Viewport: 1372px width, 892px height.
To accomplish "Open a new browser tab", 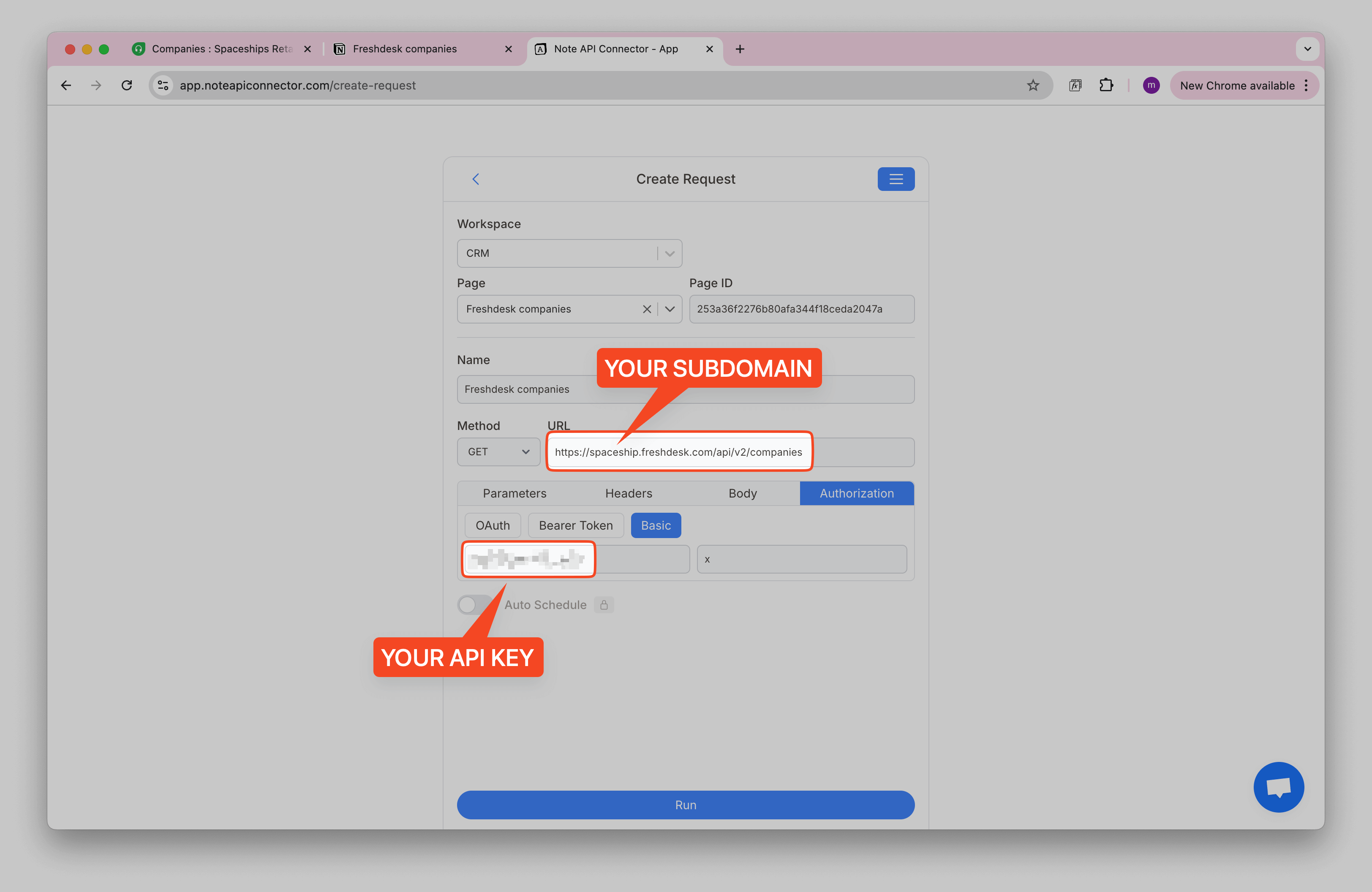I will tap(740, 49).
